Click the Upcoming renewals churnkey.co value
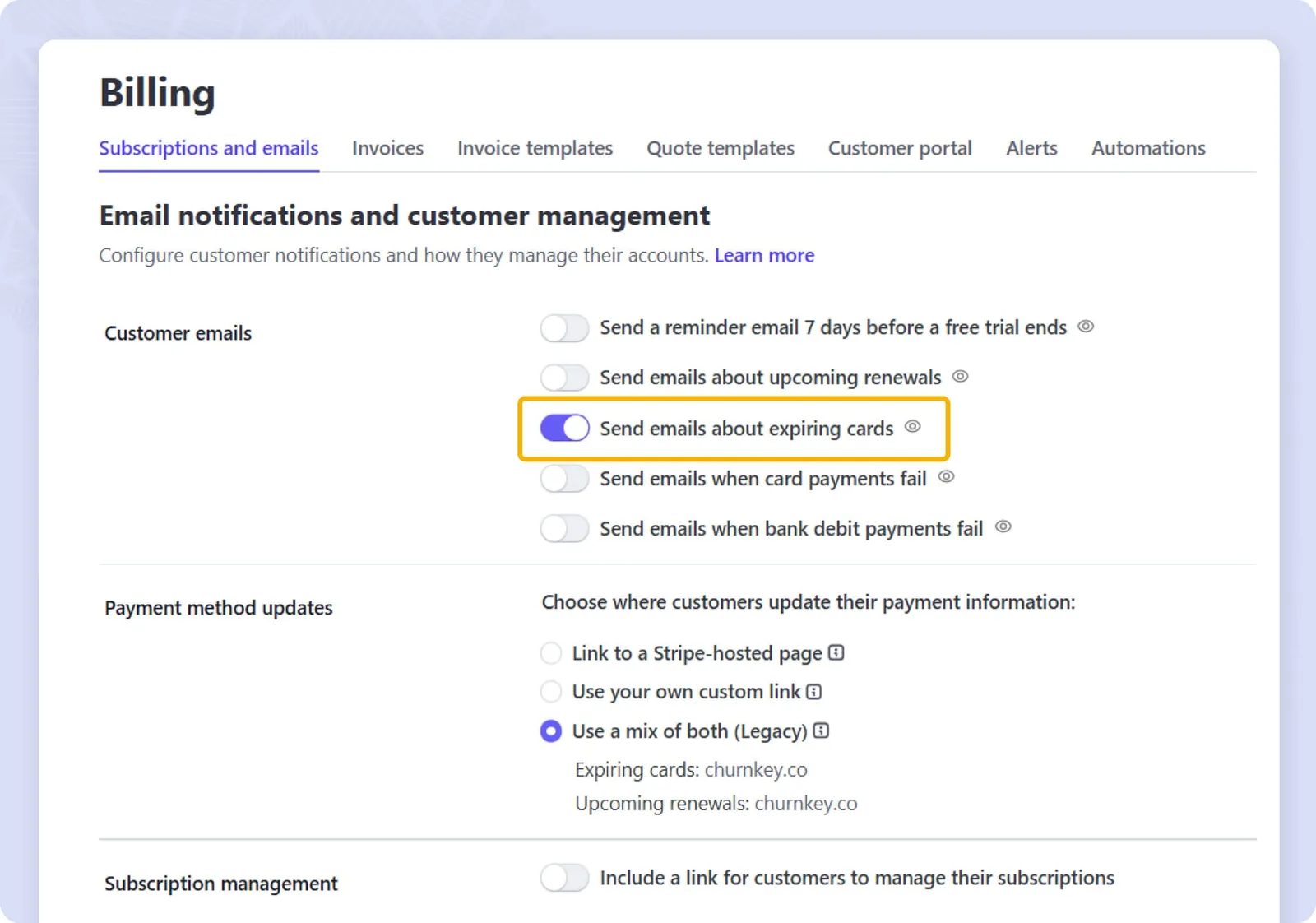This screenshot has height=923, width=1316. click(805, 804)
